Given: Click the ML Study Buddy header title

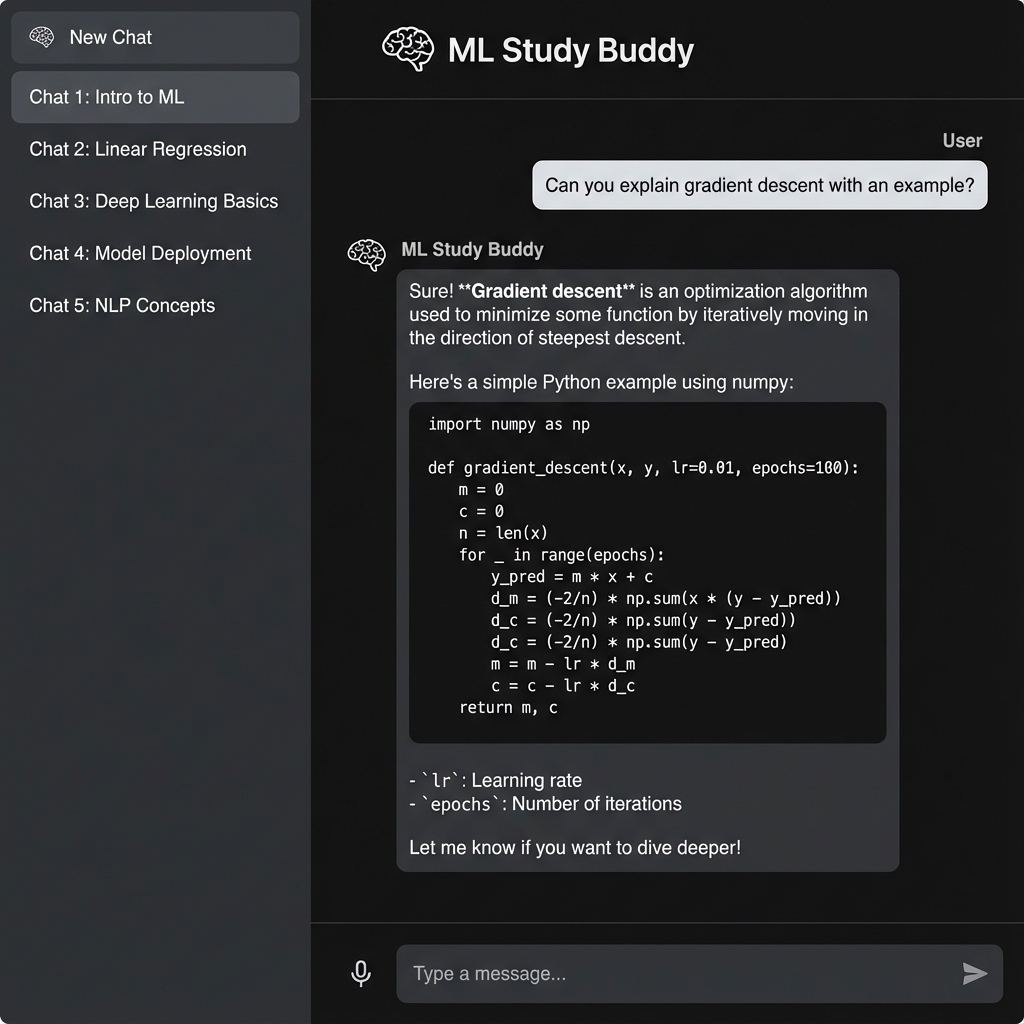Looking at the screenshot, I should tap(570, 50).
